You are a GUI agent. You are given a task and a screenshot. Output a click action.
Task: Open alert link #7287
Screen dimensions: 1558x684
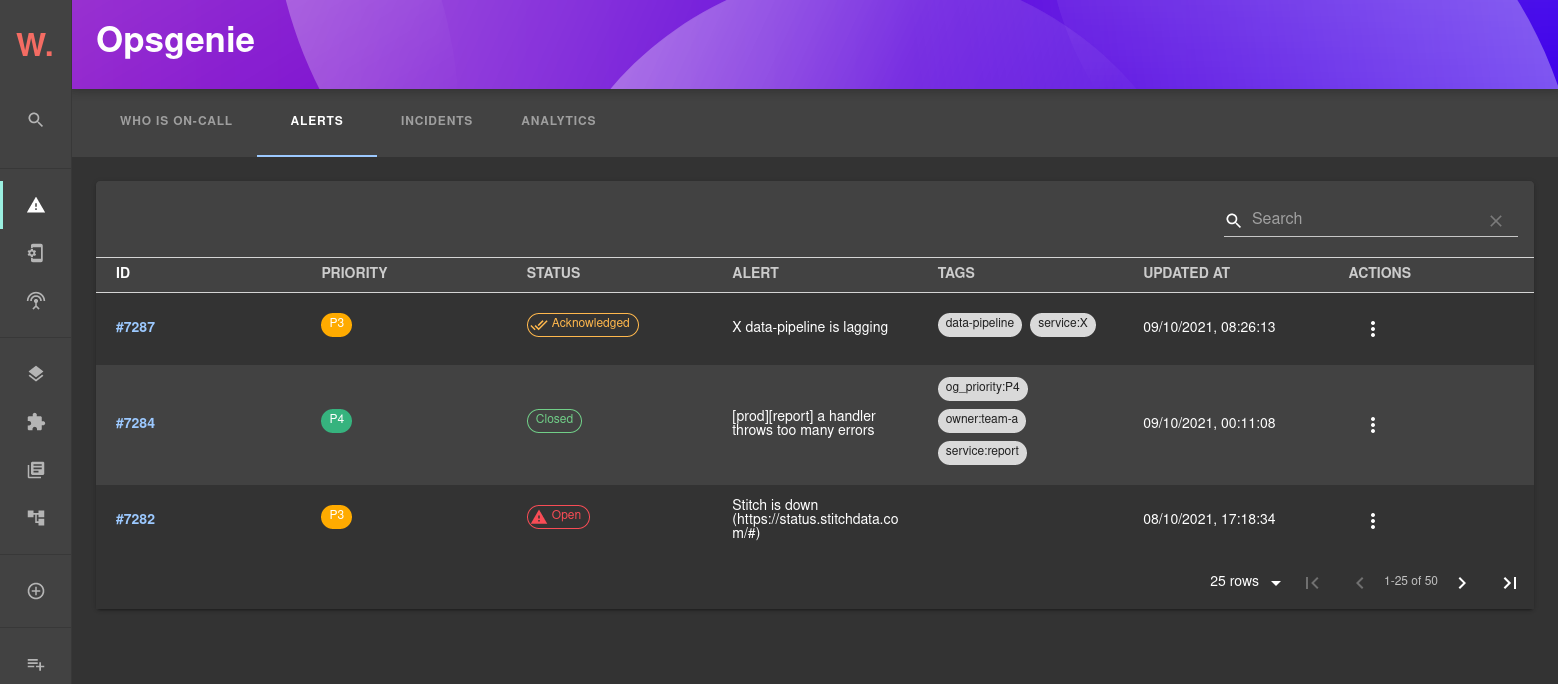135,327
